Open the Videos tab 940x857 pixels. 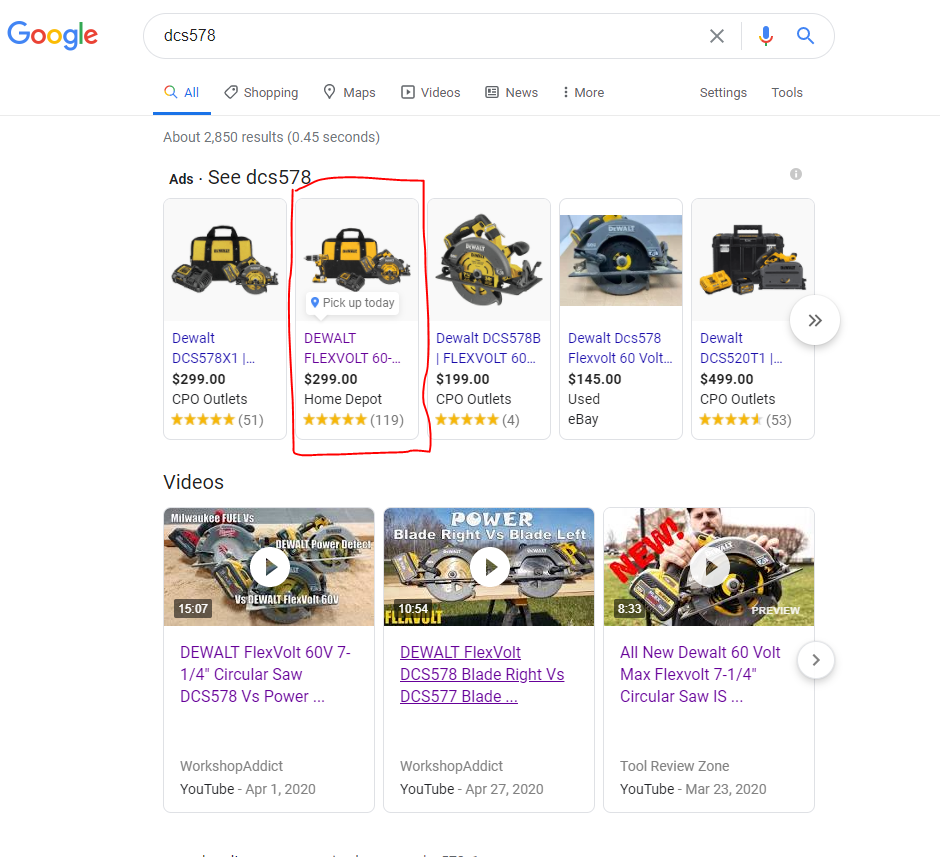431,93
